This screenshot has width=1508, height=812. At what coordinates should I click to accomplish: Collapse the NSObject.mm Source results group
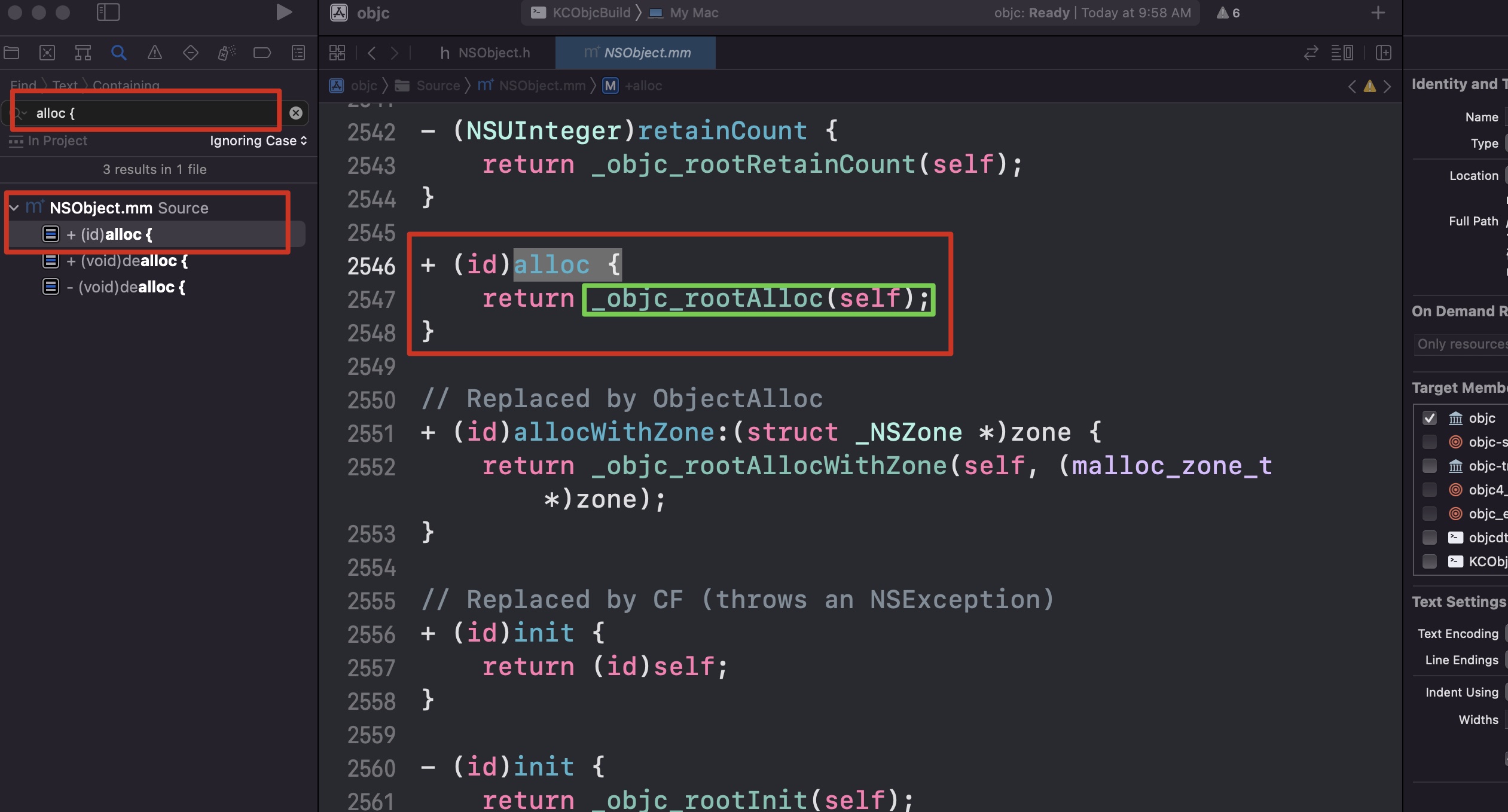pos(14,208)
